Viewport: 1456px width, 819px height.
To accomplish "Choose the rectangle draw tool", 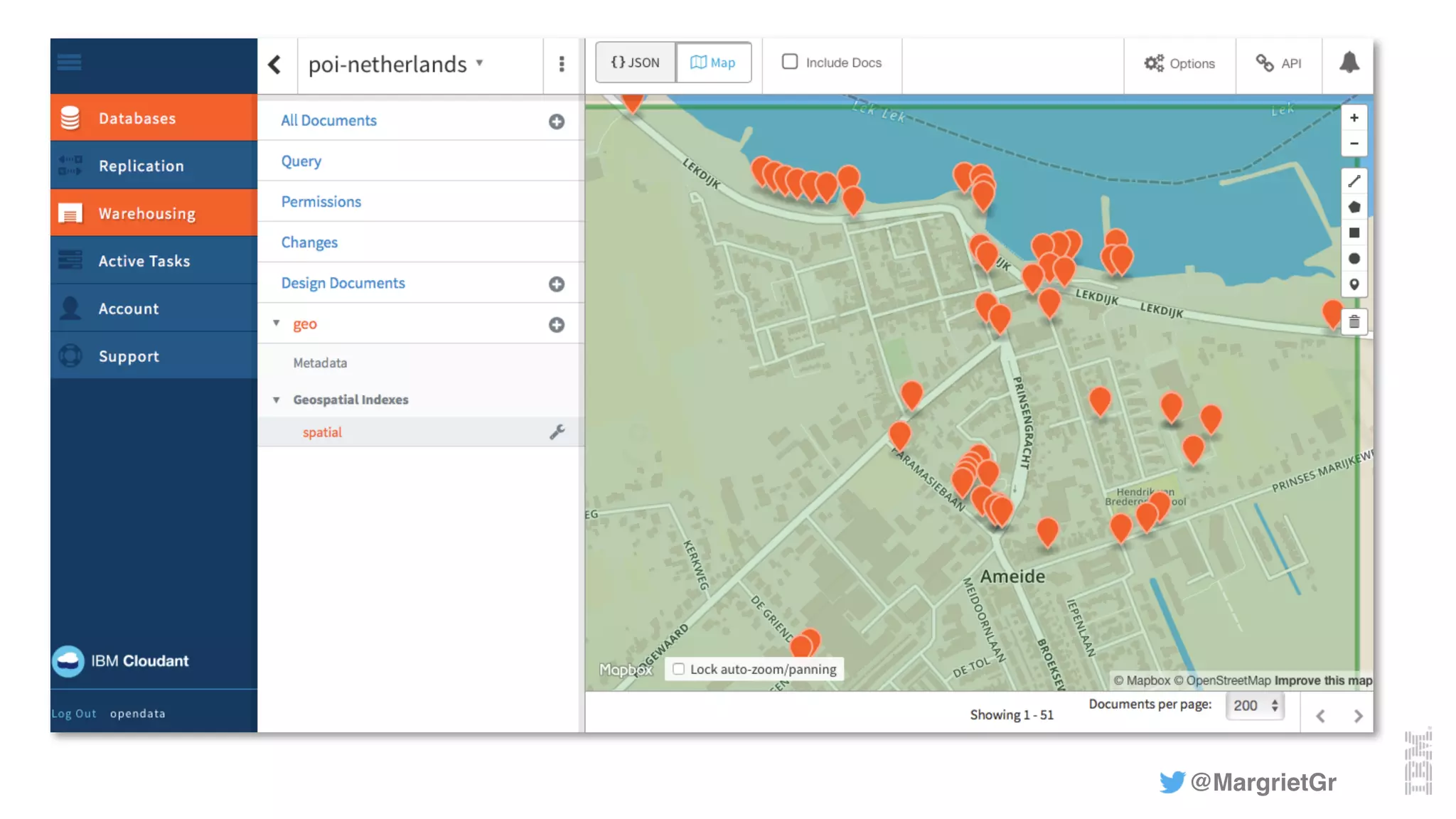I will 1354,233.
